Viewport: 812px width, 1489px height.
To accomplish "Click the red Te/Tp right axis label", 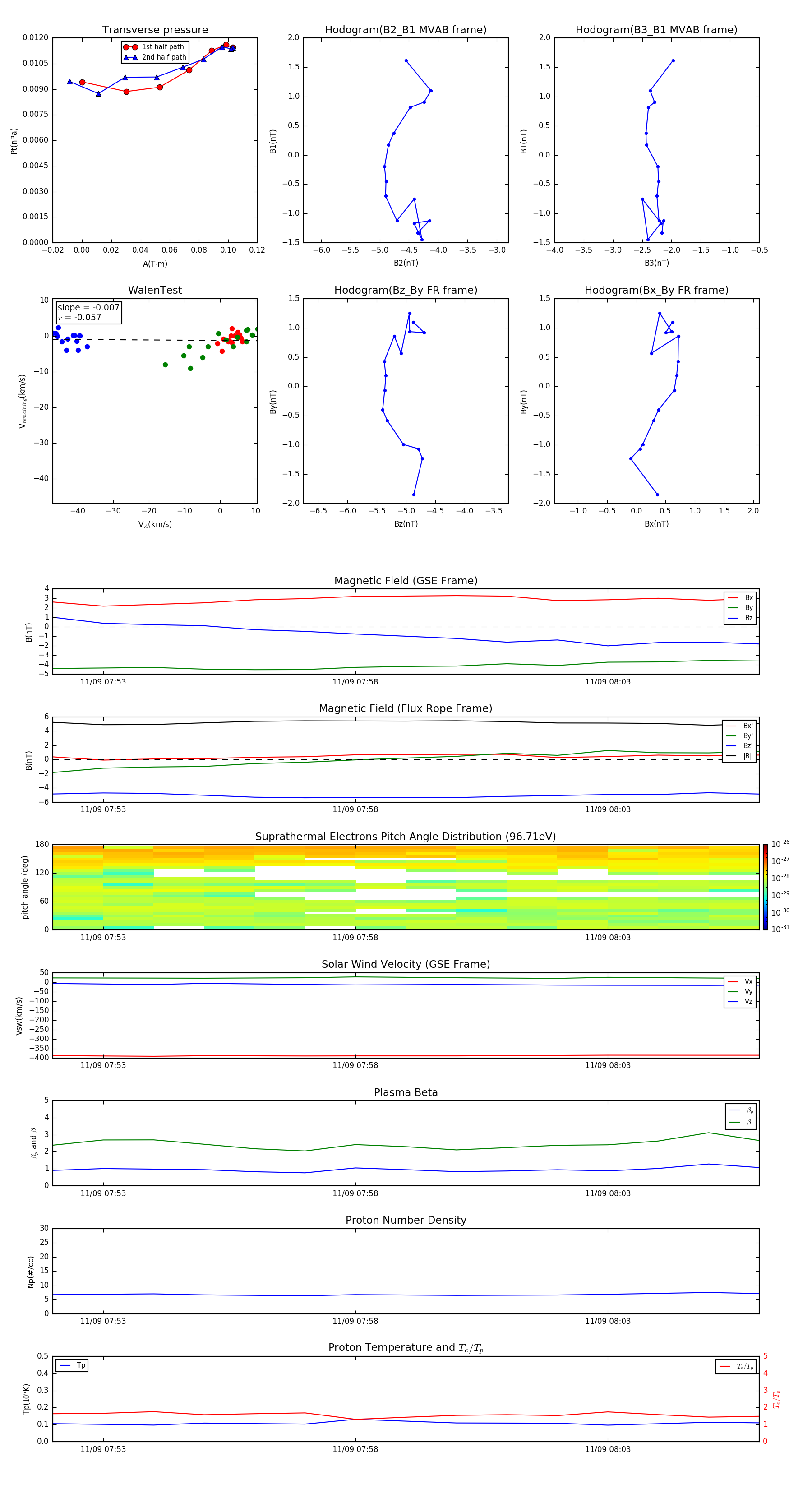I will [x=777, y=1399].
